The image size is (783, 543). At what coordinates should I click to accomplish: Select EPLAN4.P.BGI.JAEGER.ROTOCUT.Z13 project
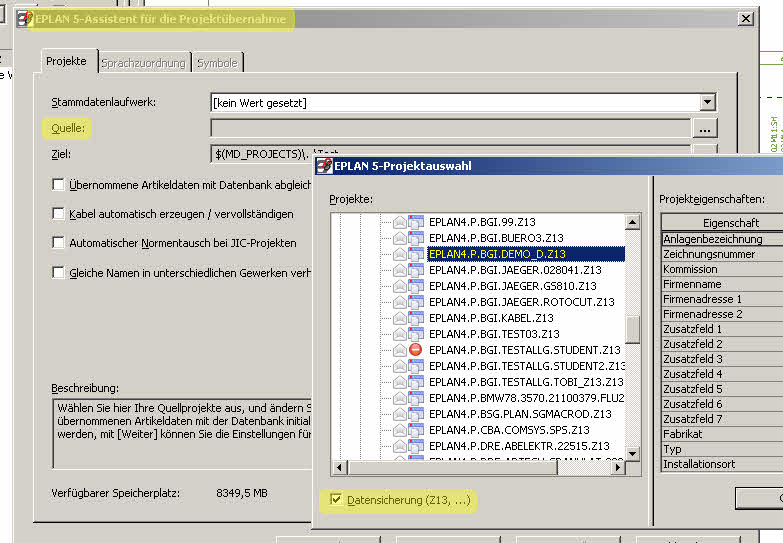click(521, 302)
